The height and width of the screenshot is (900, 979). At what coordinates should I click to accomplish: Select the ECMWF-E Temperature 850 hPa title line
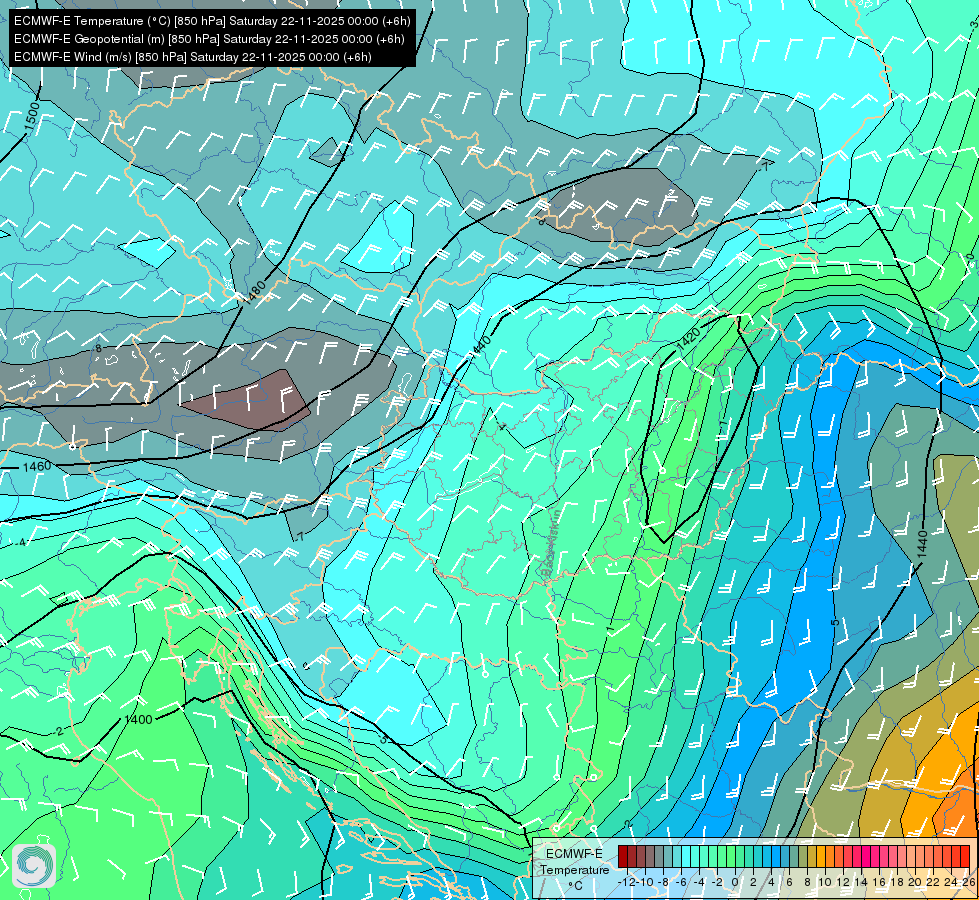pyautogui.click(x=212, y=21)
